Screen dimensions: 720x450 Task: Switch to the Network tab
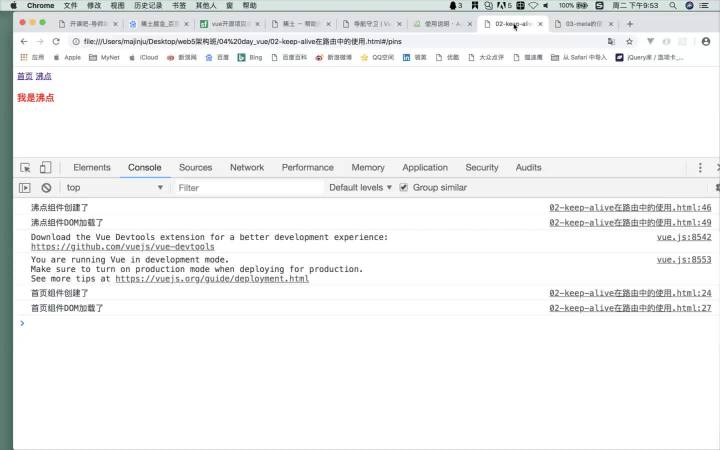coord(247,168)
